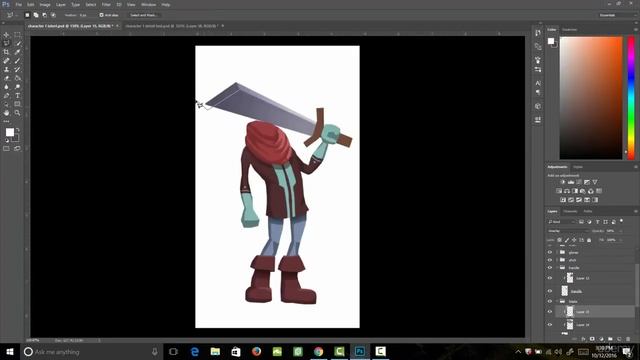Open the Window menu
640x360 pixels.
pyautogui.click(x=148, y=4)
